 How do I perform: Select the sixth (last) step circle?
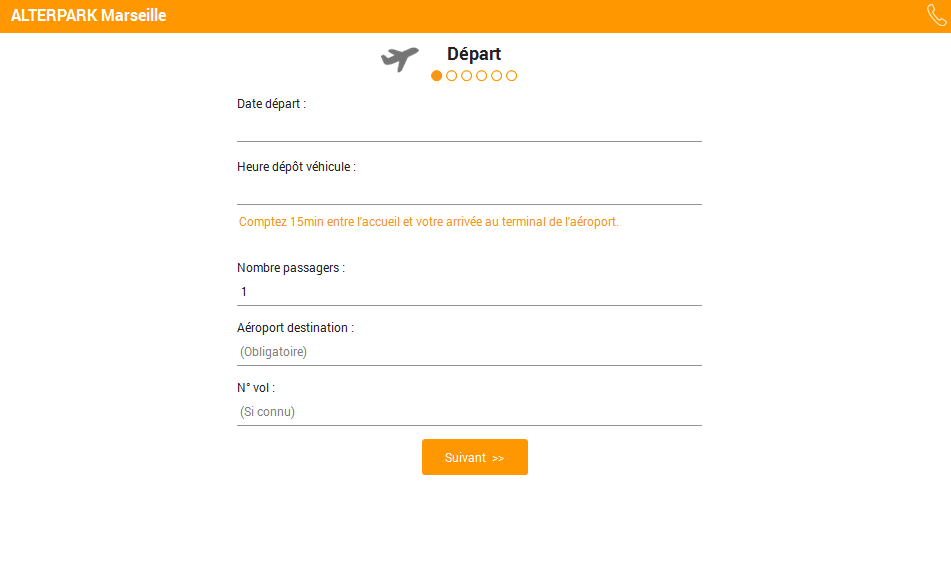pos(512,76)
